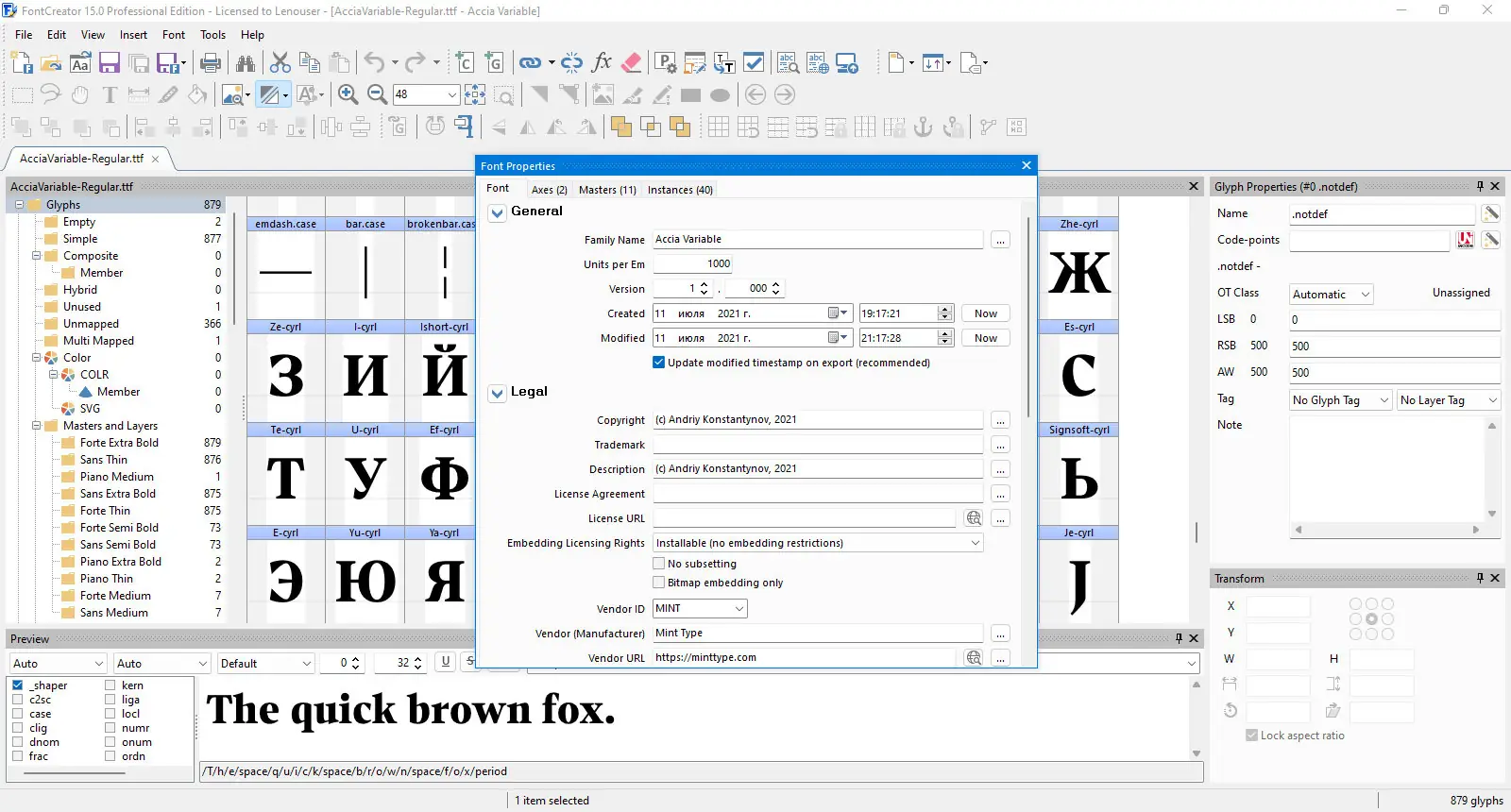Screen dimensions: 1511x812
Task: Open Find with the binoculars icon
Action: [246, 63]
